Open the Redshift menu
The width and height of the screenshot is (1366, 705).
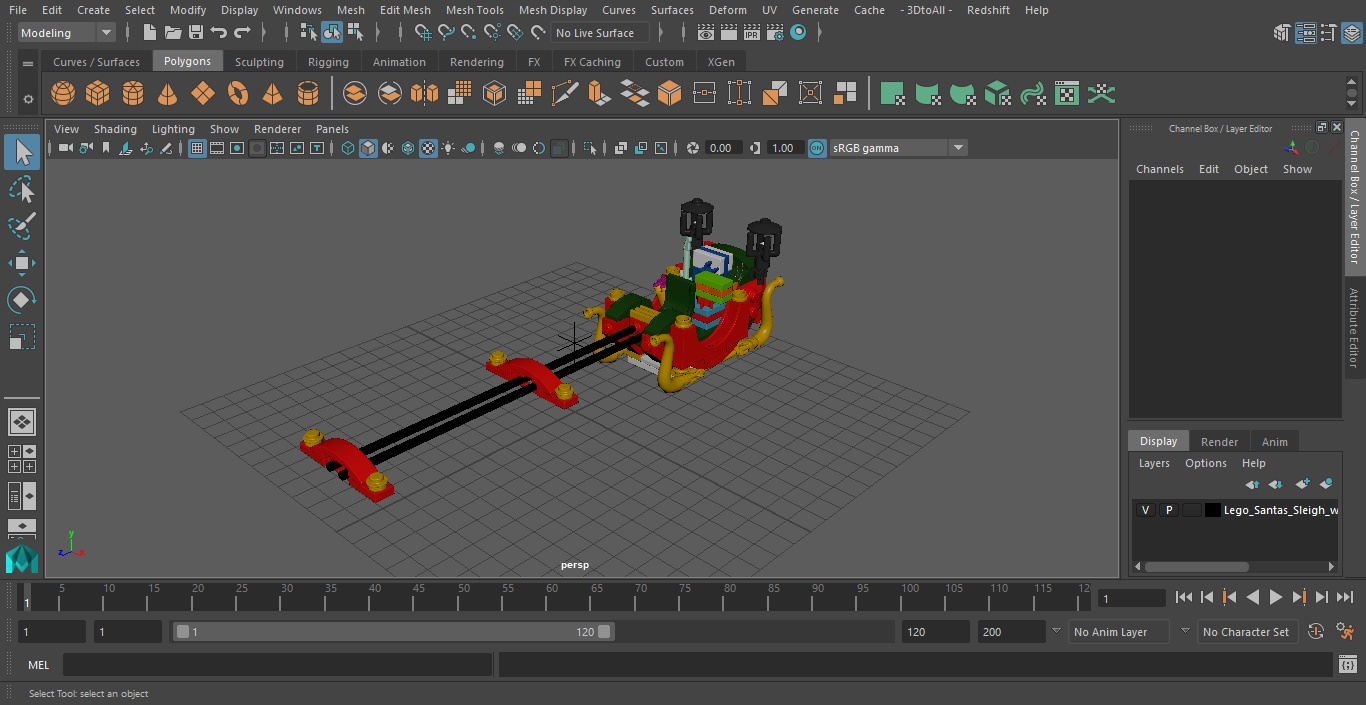coord(988,10)
